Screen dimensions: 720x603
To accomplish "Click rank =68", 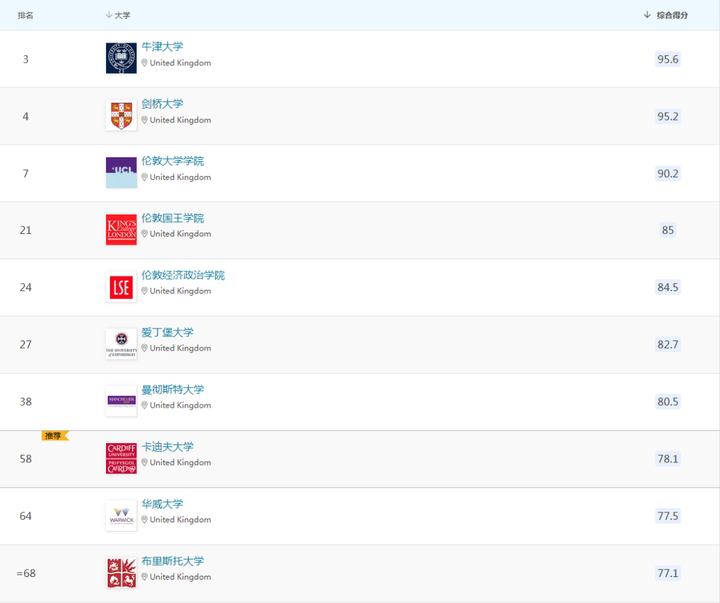I will pos(26,573).
